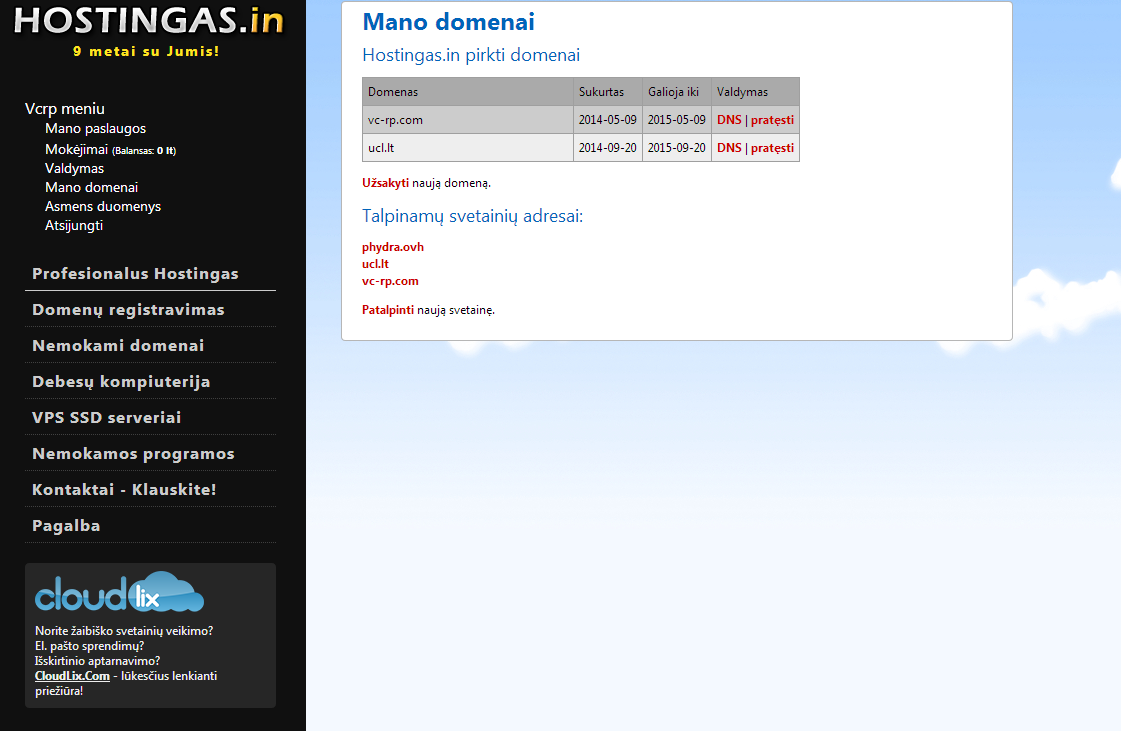The image size is (1121, 731).
Task: Click the HOSTINGAS.in site logo
Action: click(x=149, y=21)
